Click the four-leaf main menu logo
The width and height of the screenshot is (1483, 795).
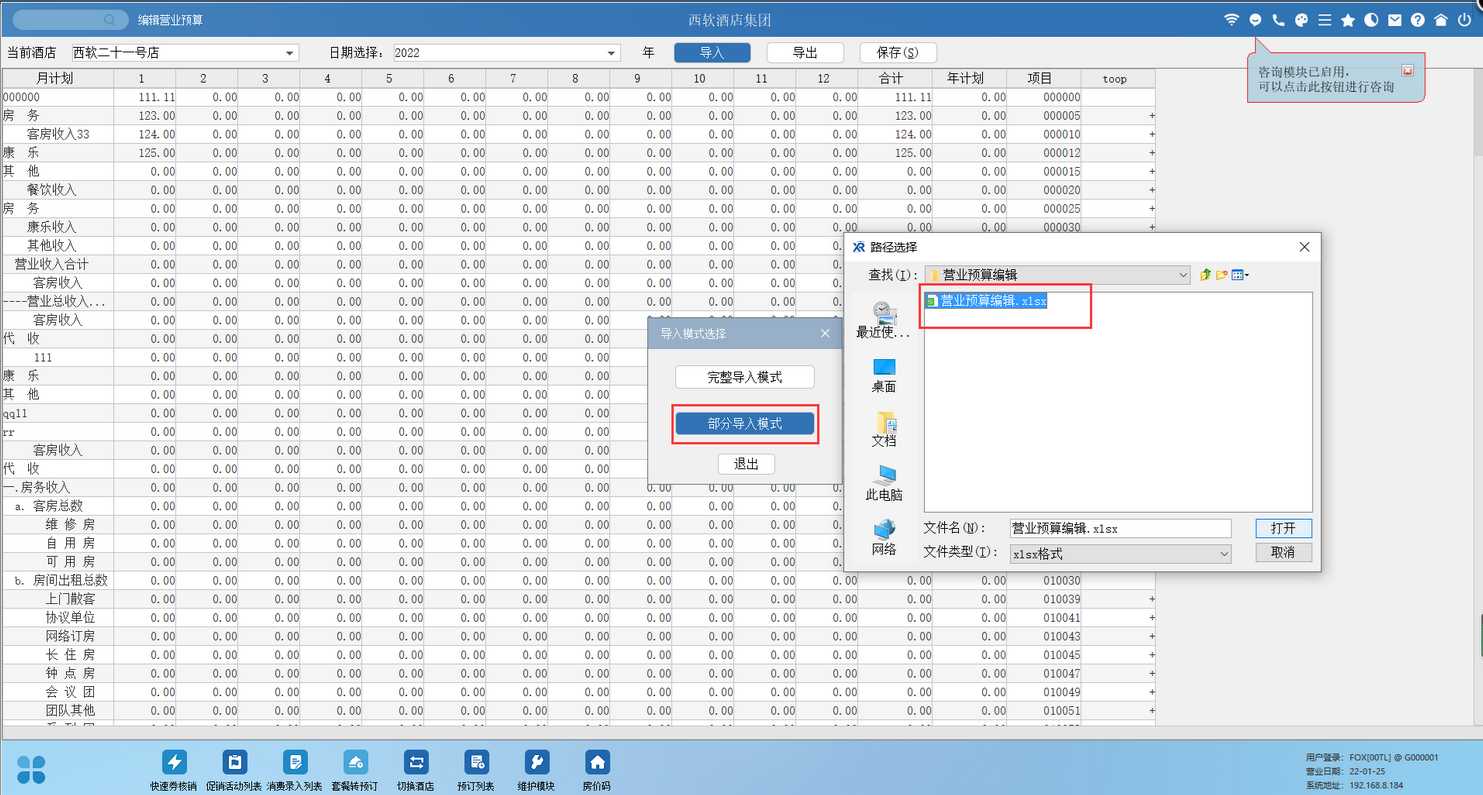tap(31, 769)
